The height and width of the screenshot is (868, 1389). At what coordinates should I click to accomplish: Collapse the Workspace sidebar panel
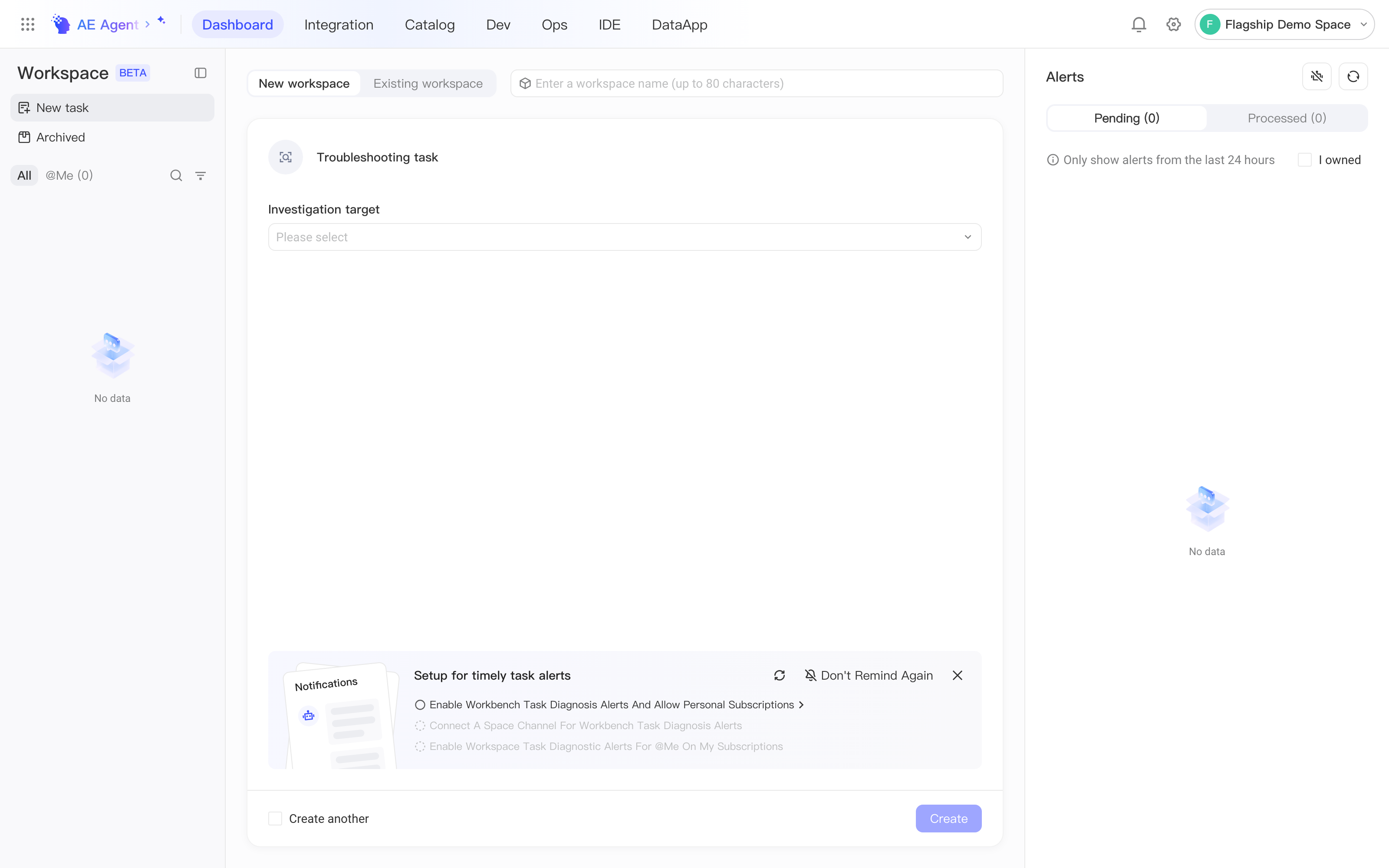click(200, 73)
